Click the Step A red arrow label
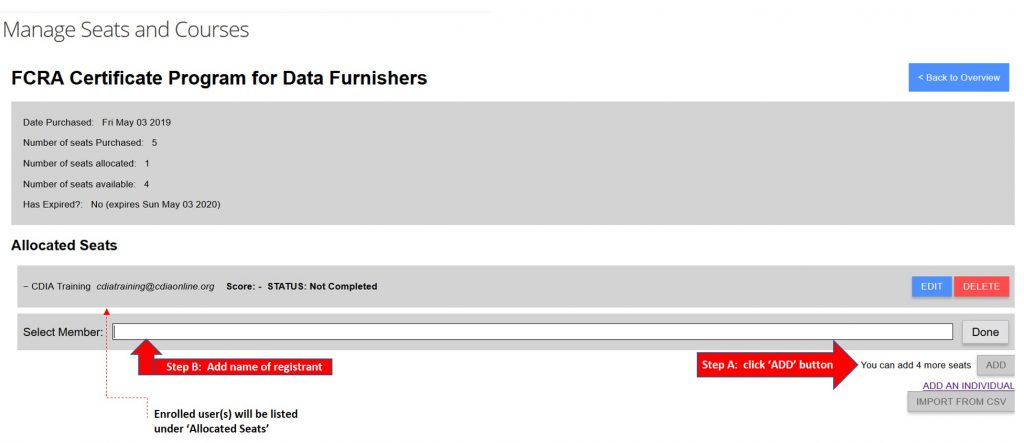Screen dimensions: 1024x443 click(767, 365)
